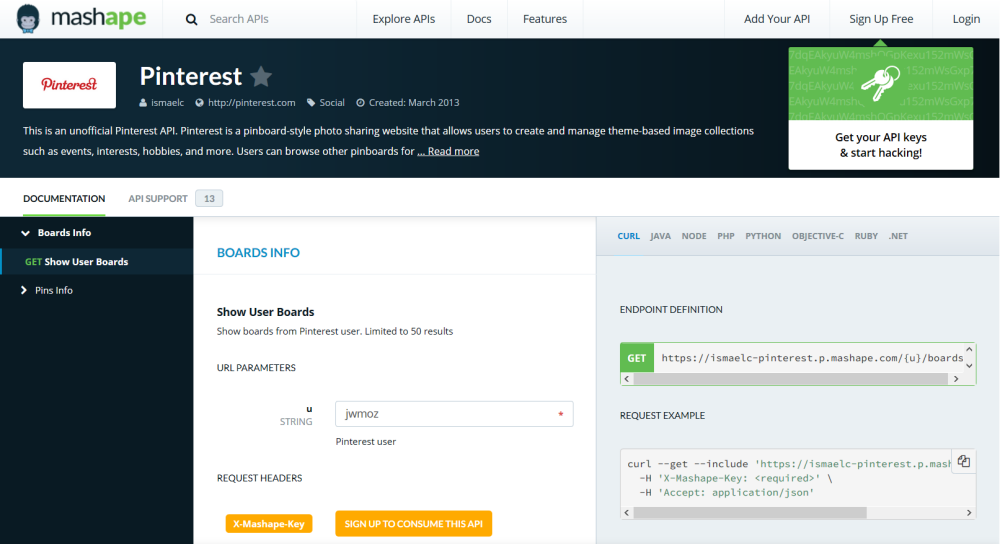The image size is (1000, 544).
Task: Click right arrow of request example scrollbar
Action: 969,513
